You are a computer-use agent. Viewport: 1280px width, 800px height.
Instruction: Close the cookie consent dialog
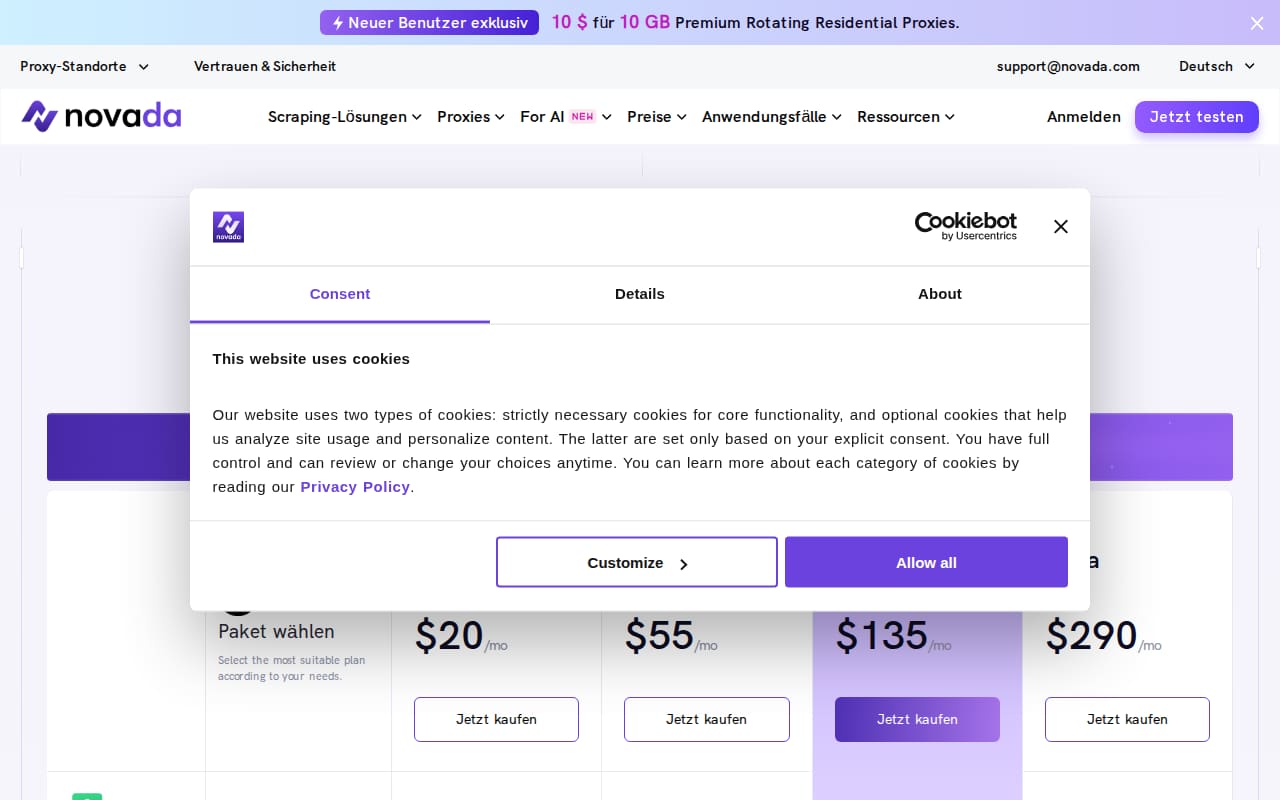[1061, 227]
